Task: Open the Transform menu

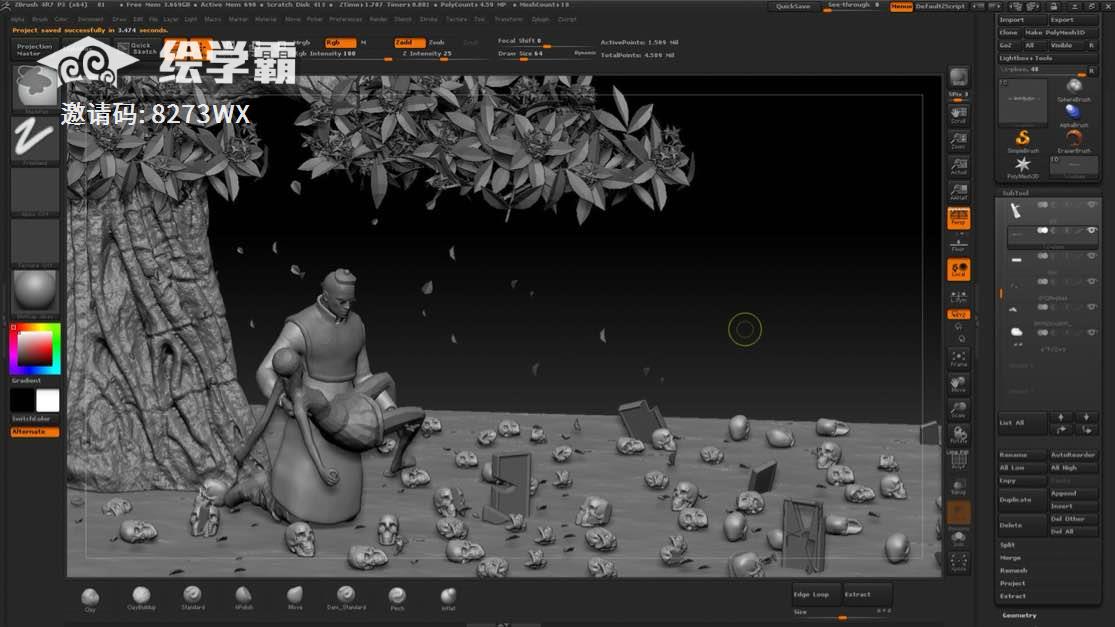Action: (508, 19)
